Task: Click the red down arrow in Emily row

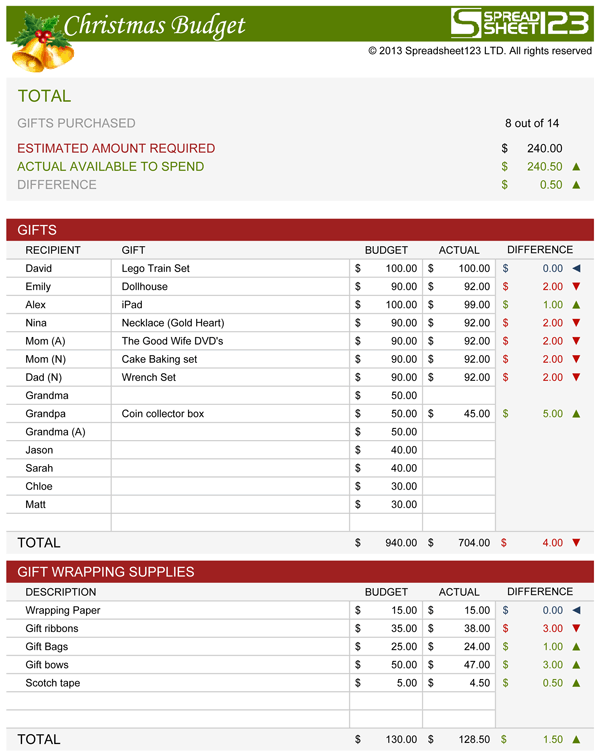Action: tap(576, 287)
